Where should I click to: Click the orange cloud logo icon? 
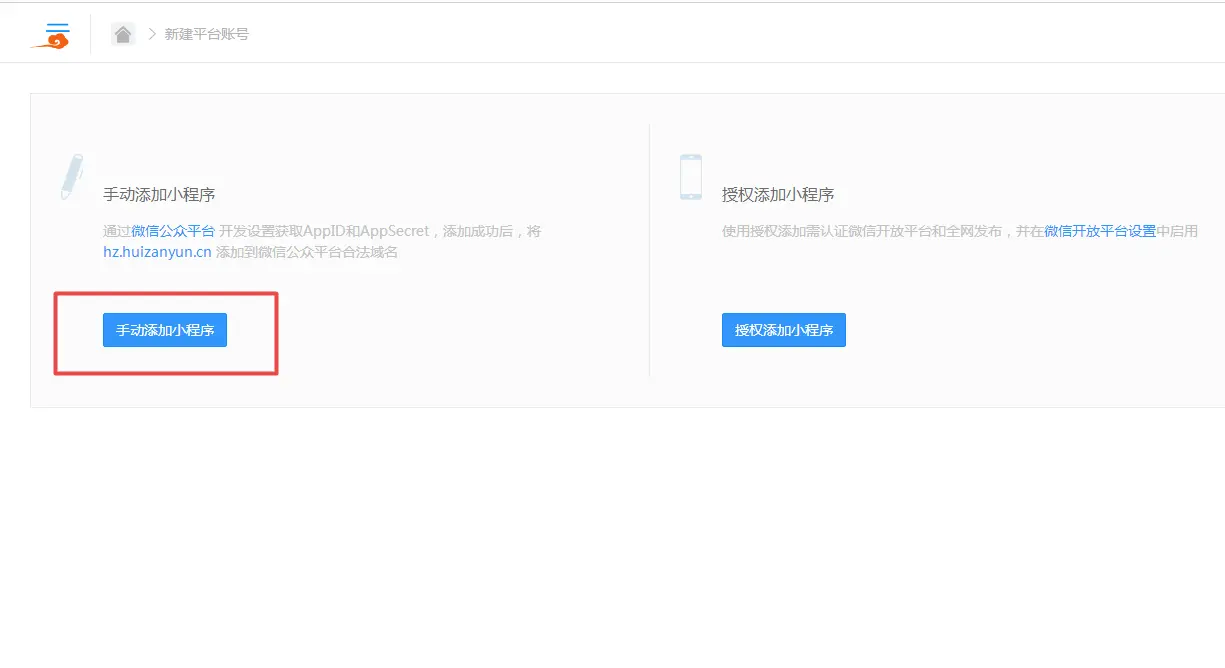(51, 35)
